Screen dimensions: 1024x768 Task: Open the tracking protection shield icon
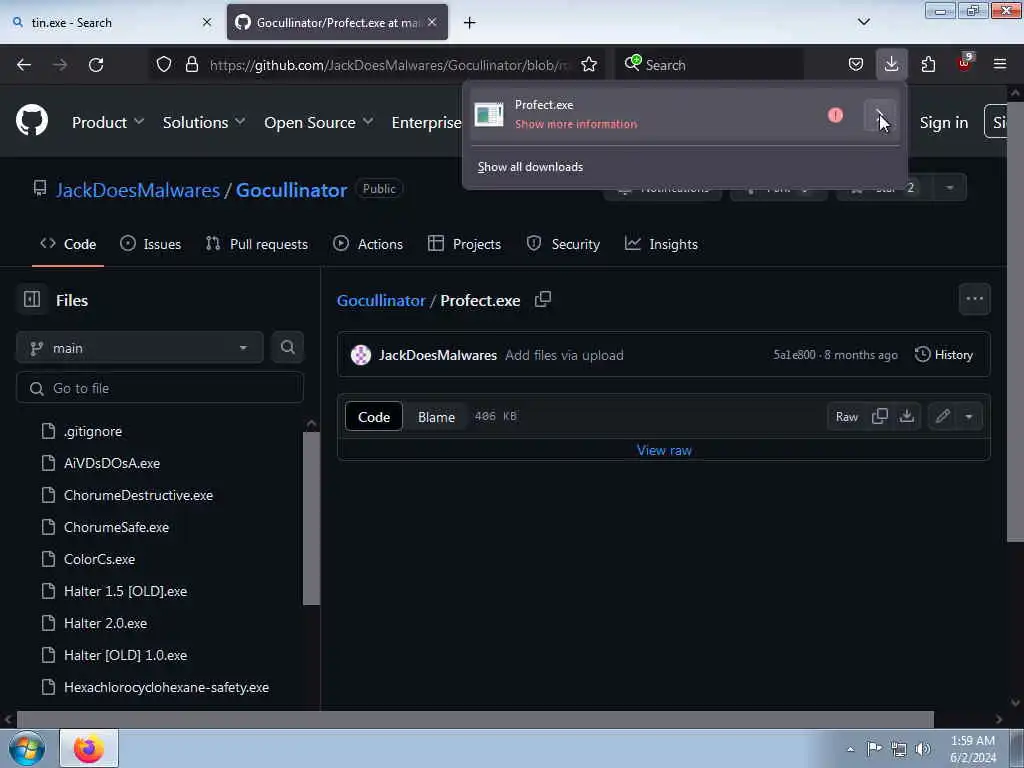coord(164,65)
